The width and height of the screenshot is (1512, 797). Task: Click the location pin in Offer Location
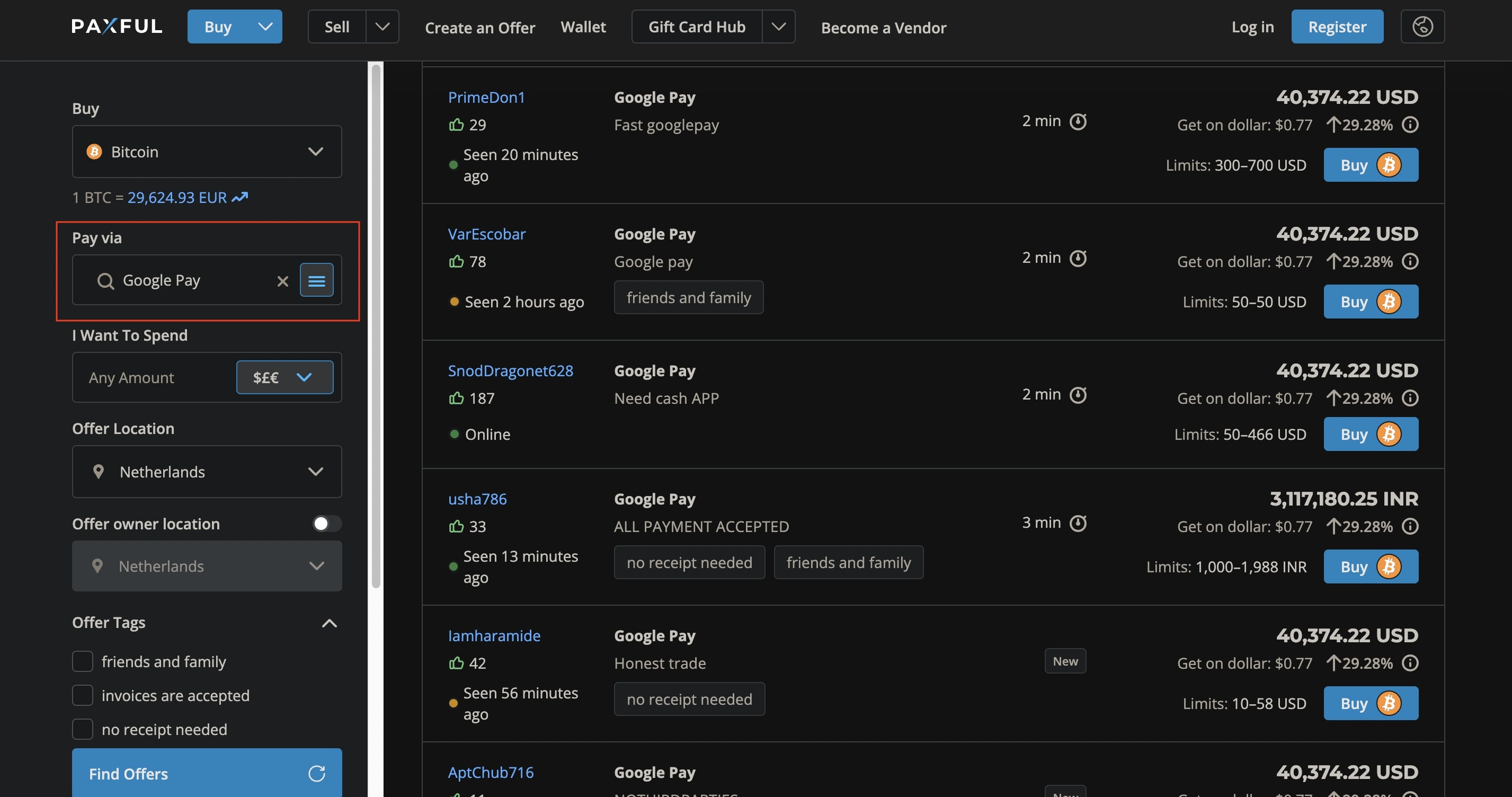coord(99,472)
